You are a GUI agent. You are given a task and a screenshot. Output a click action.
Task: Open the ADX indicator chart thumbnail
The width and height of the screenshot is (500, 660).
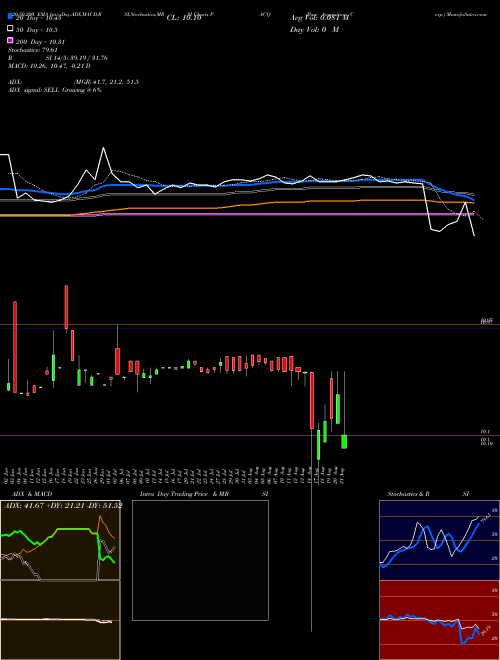point(60,540)
